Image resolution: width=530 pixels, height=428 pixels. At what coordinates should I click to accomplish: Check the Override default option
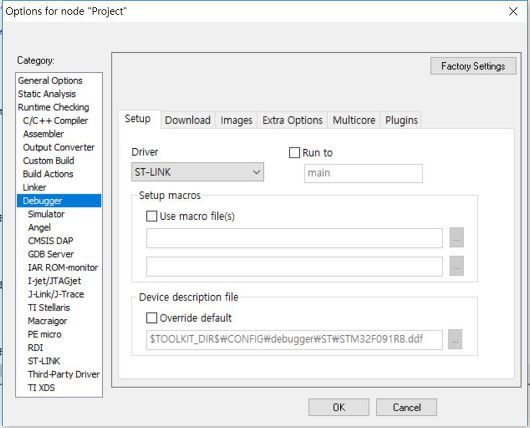[151, 318]
